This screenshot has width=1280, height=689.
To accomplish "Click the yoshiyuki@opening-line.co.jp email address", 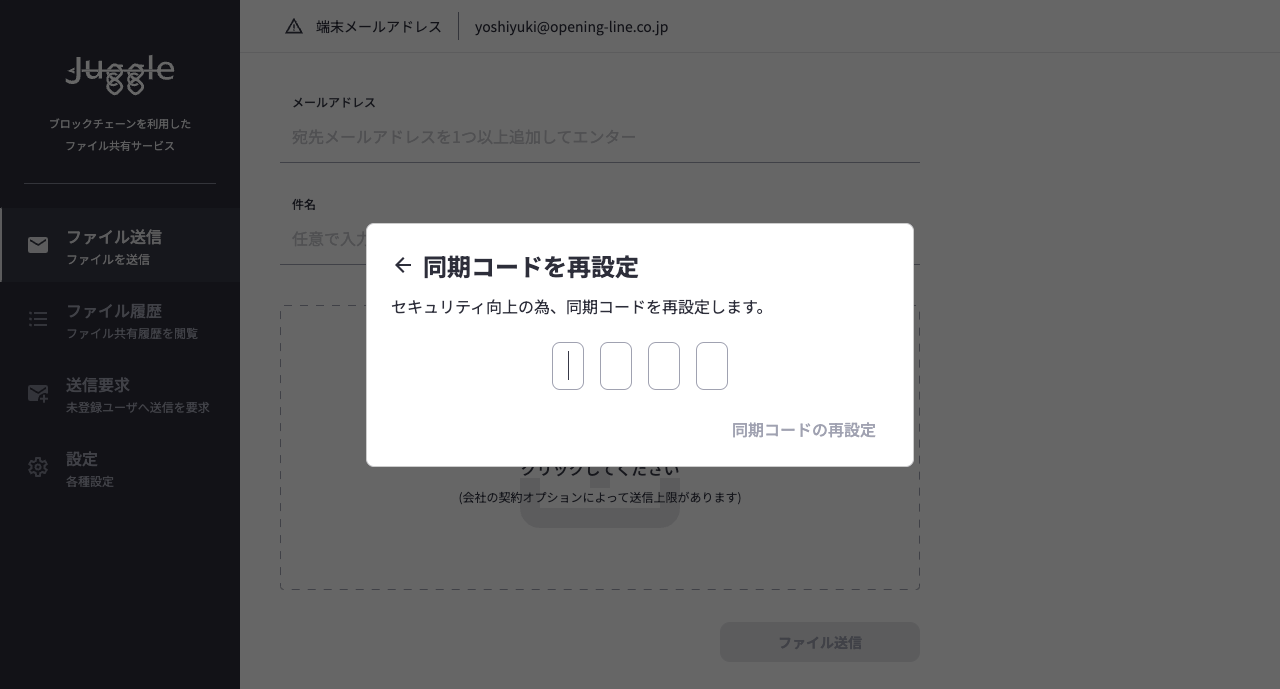I will (x=571, y=27).
